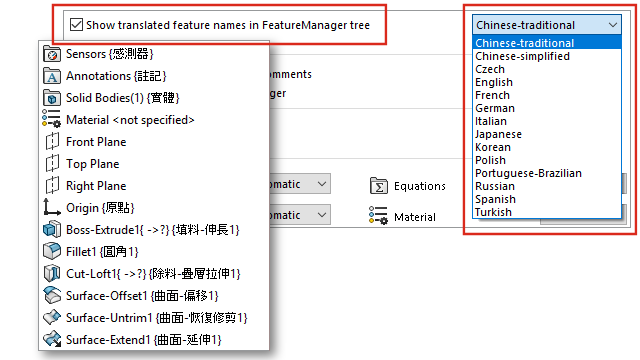
Task: Select the Cut-Loft1 feature icon
Action: (52, 273)
